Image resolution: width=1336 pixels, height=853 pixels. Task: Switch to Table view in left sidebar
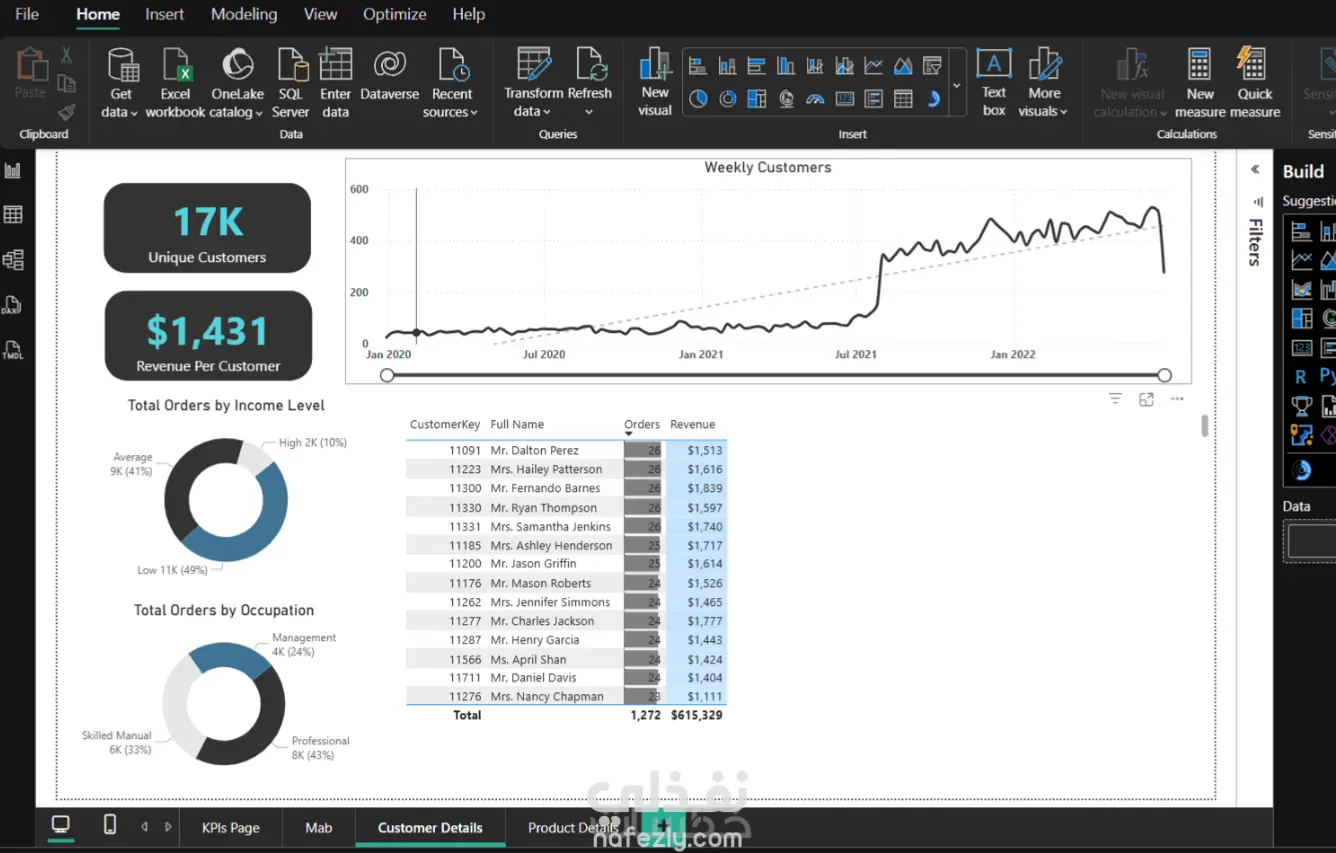(x=13, y=215)
